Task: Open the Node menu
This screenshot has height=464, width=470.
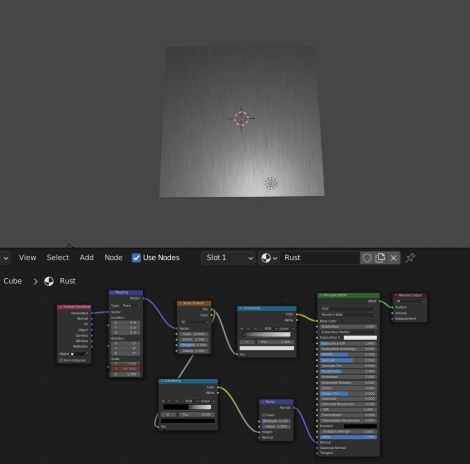Action: click(x=113, y=258)
